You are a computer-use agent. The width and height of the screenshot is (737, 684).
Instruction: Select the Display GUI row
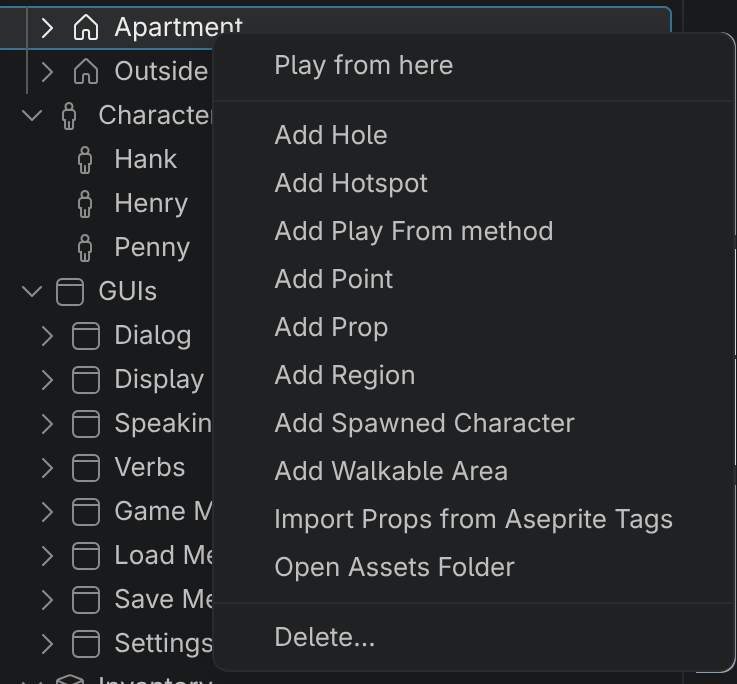(107, 379)
